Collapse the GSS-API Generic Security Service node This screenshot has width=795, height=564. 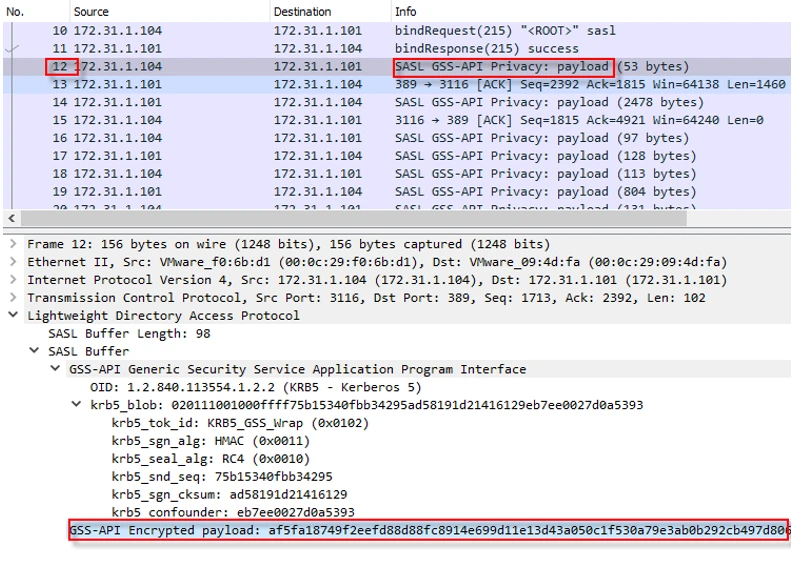pos(56,370)
